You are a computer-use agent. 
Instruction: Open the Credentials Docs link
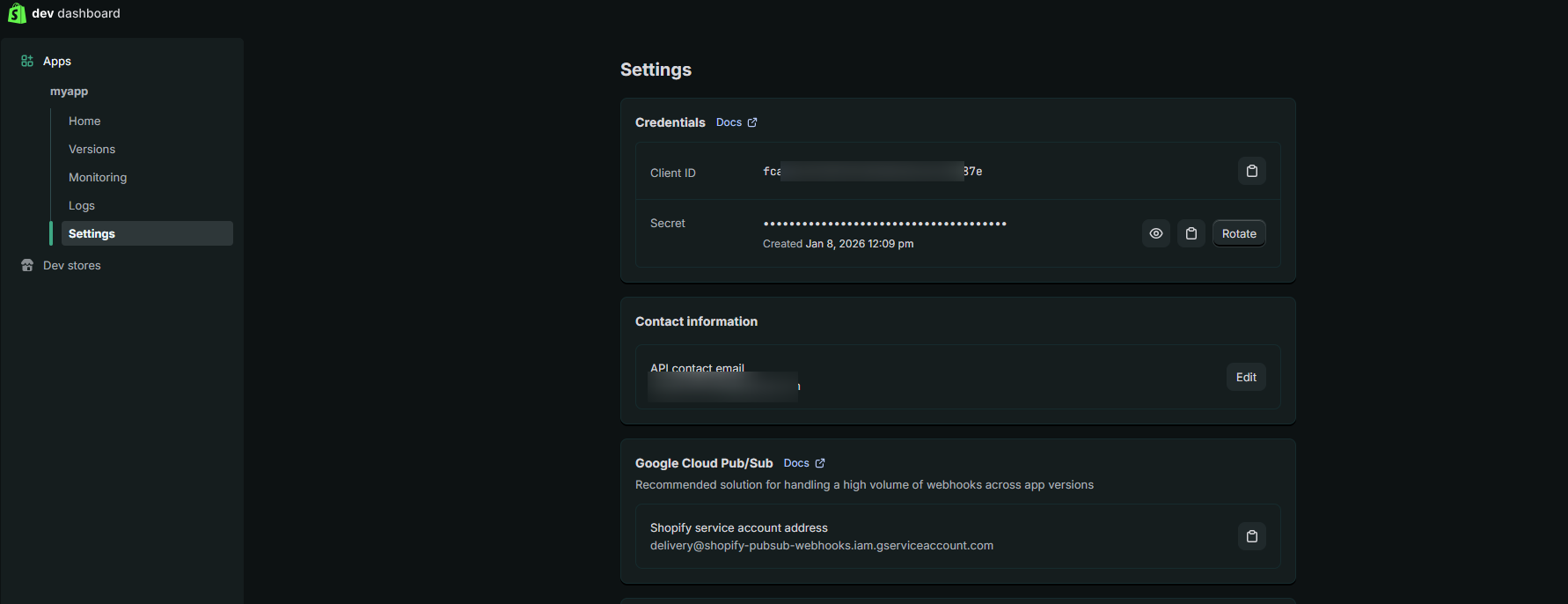coord(729,122)
